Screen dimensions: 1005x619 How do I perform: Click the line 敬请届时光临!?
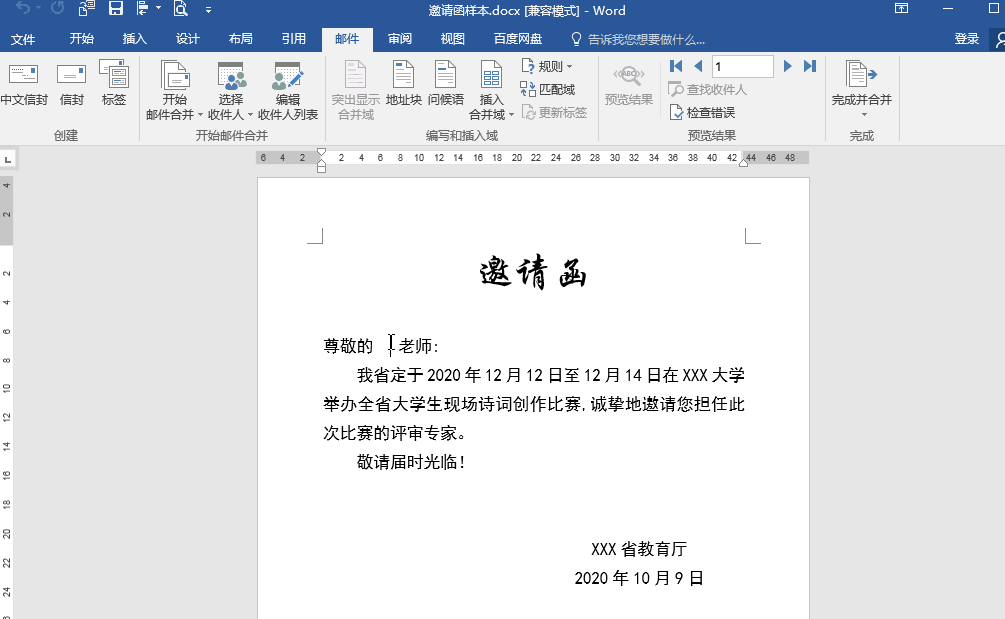pos(411,462)
